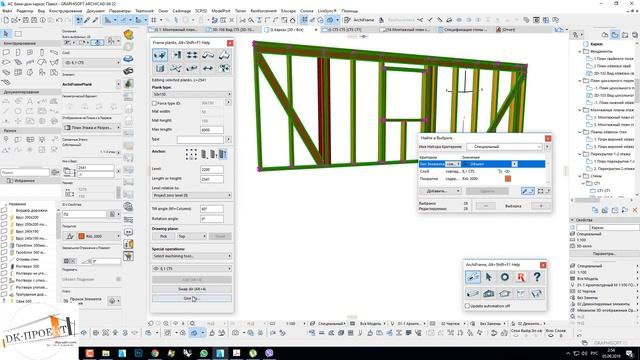Collapse the Документирование toolbox section

[30, 92]
